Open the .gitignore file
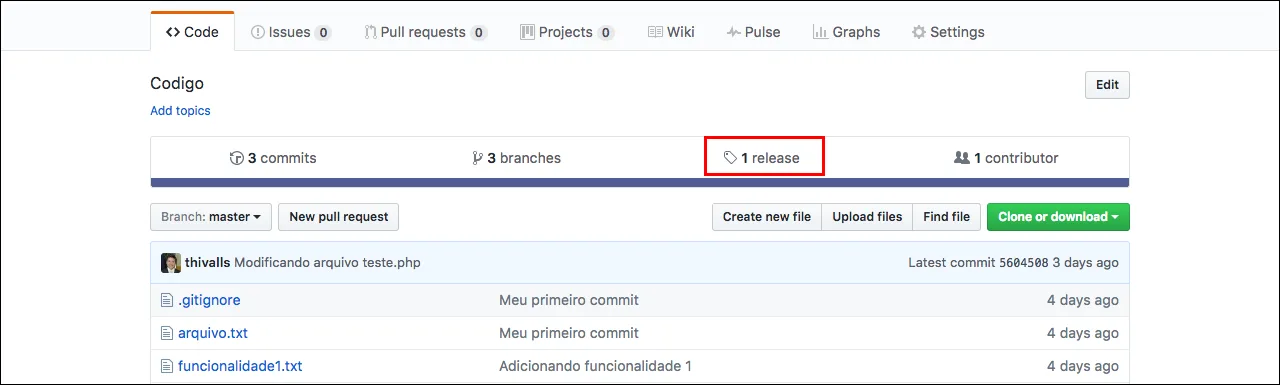This screenshot has height=385, width=1280. [209, 300]
